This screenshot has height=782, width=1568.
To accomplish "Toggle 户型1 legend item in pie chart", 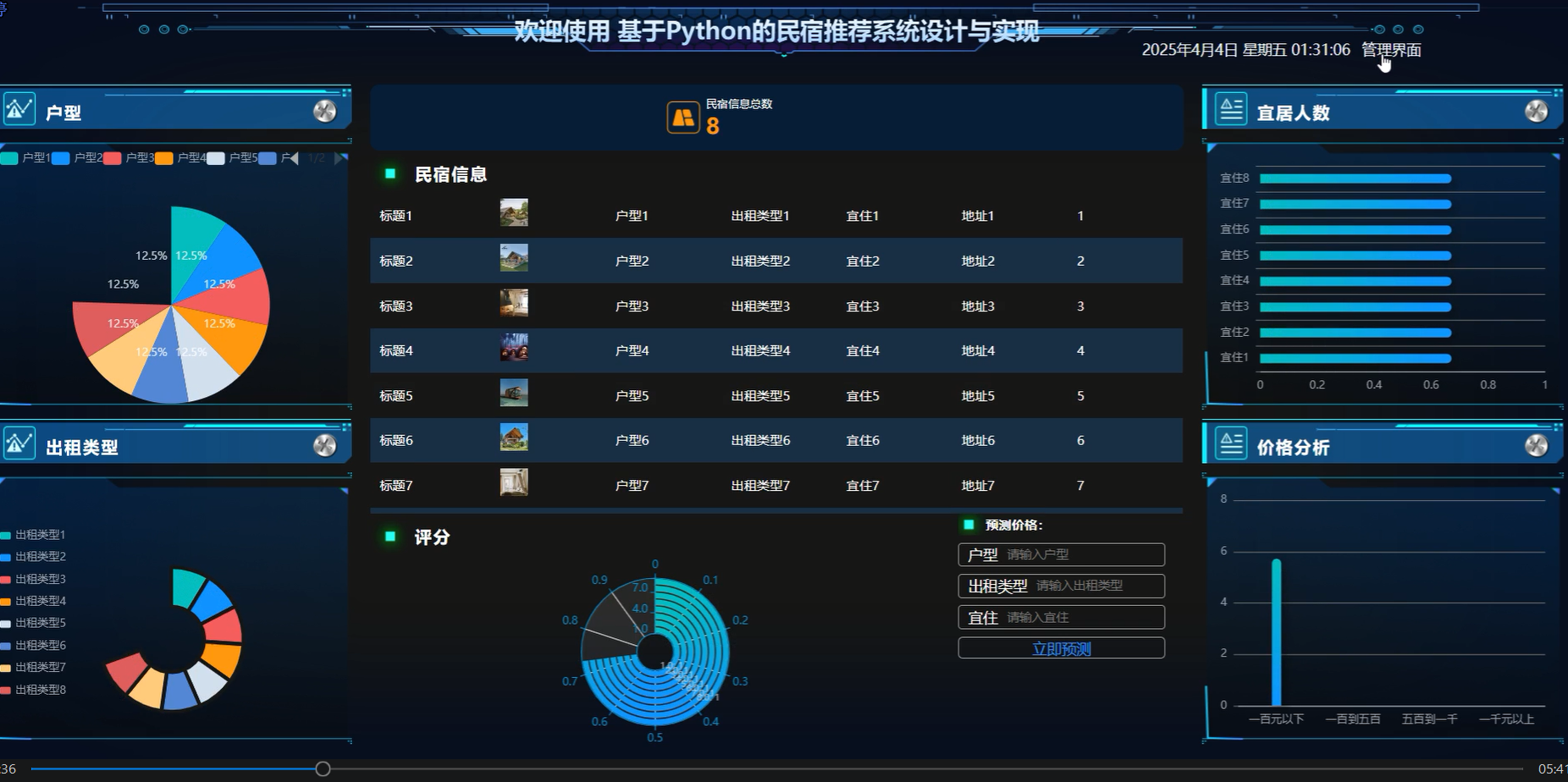I will click(25, 157).
